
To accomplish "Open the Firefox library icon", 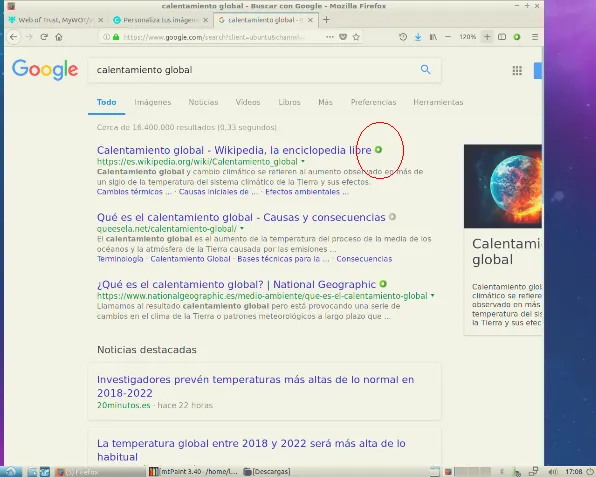I will [x=433, y=37].
